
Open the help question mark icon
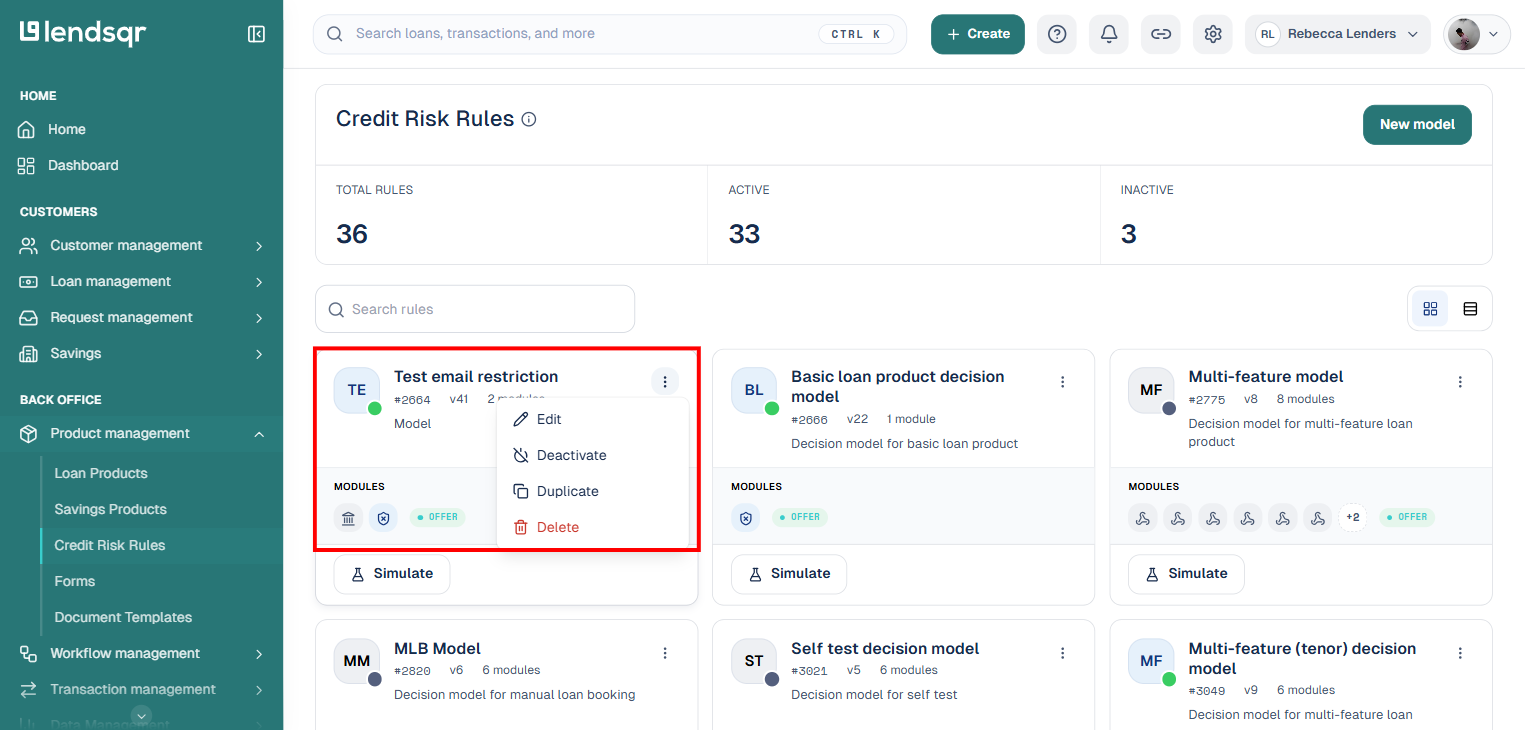pyautogui.click(x=1057, y=34)
